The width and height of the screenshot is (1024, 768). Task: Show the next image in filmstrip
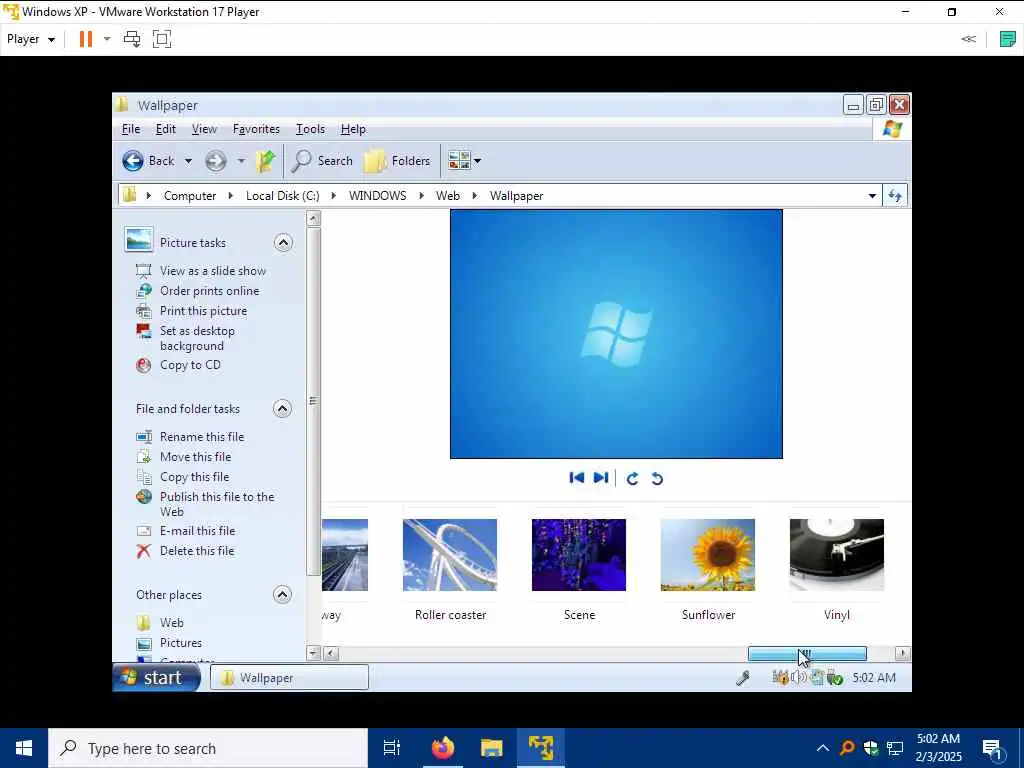coord(601,478)
